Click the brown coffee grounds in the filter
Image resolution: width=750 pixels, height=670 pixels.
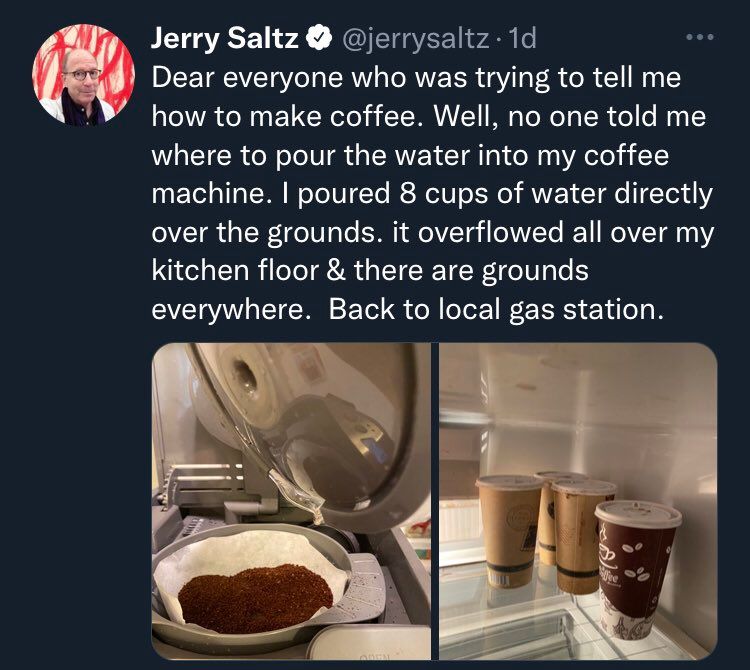pos(255,598)
